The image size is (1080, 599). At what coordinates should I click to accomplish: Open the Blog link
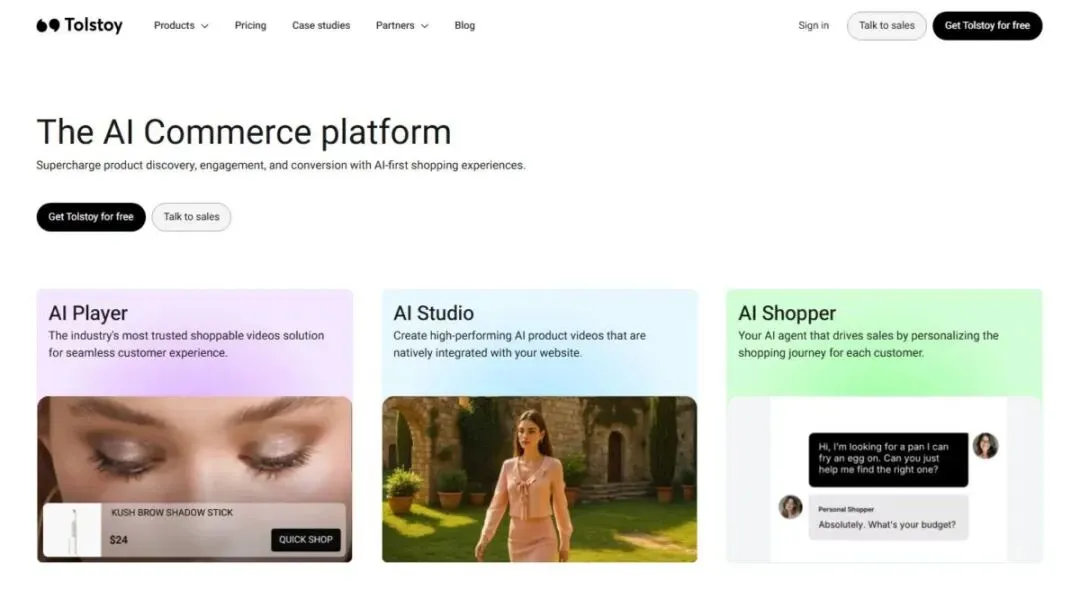click(x=464, y=25)
